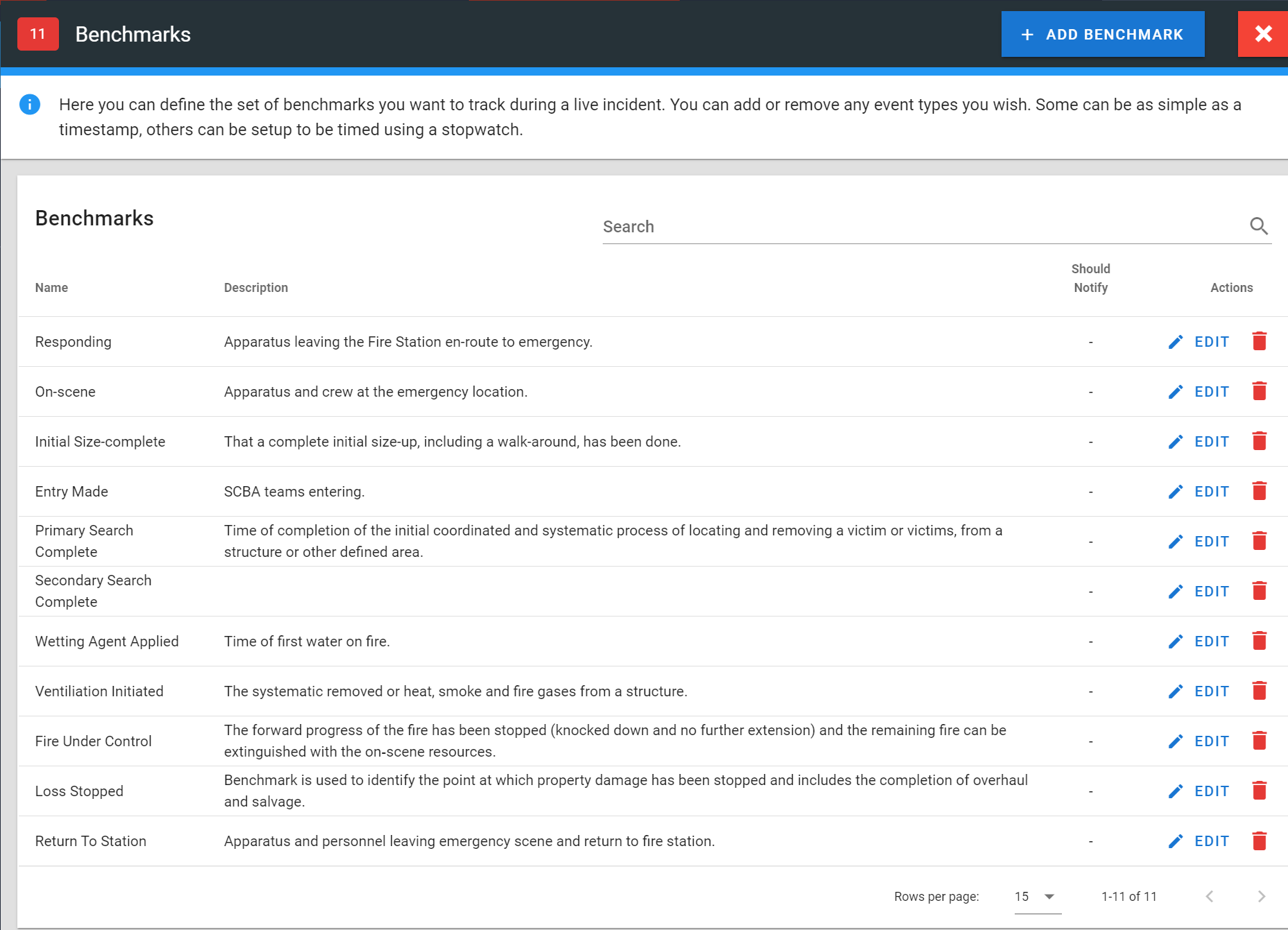
Task: Remove the On-scene benchmark with trash icon
Action: pos(1259,391)
